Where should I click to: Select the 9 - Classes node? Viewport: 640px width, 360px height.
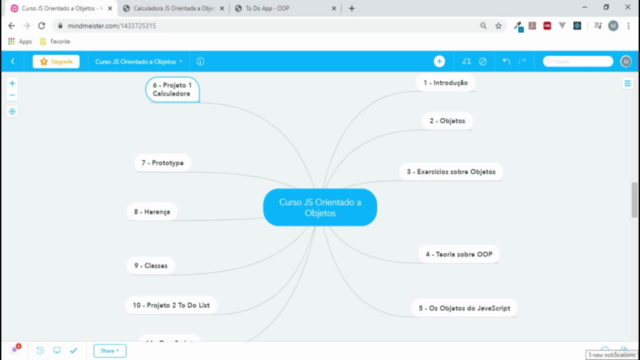[151, 266]
